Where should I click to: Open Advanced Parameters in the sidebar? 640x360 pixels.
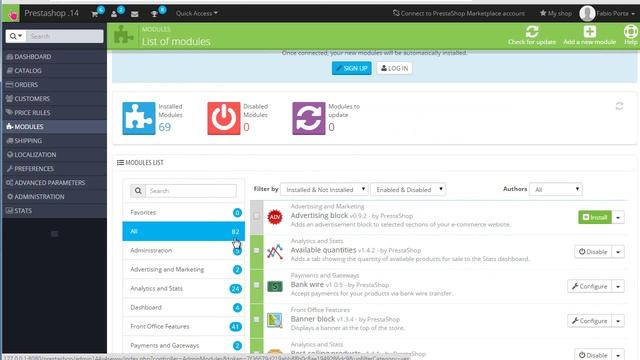[54, 183]
